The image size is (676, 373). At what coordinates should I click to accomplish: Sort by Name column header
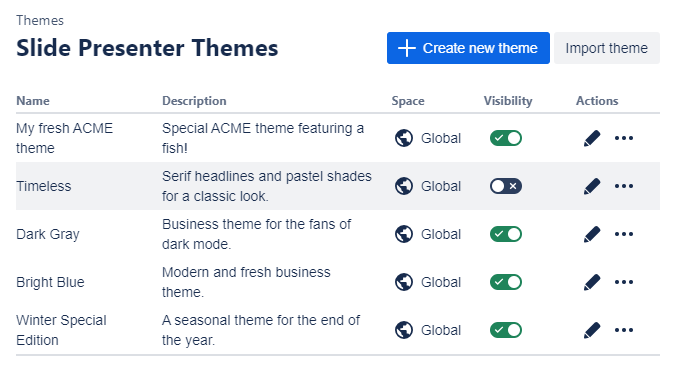(33, 101)
